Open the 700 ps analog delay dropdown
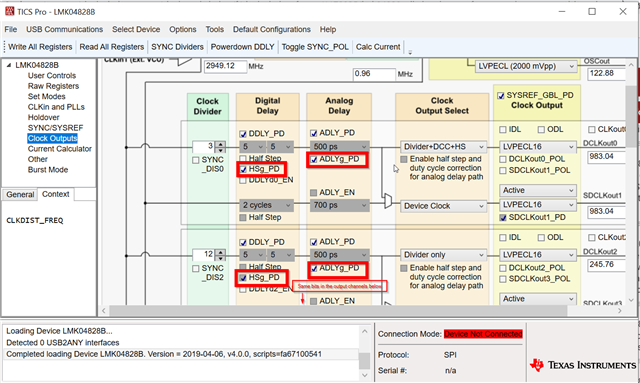Image resolution: width=640 pixels, height=383 pixels. [x=340, y=205]
